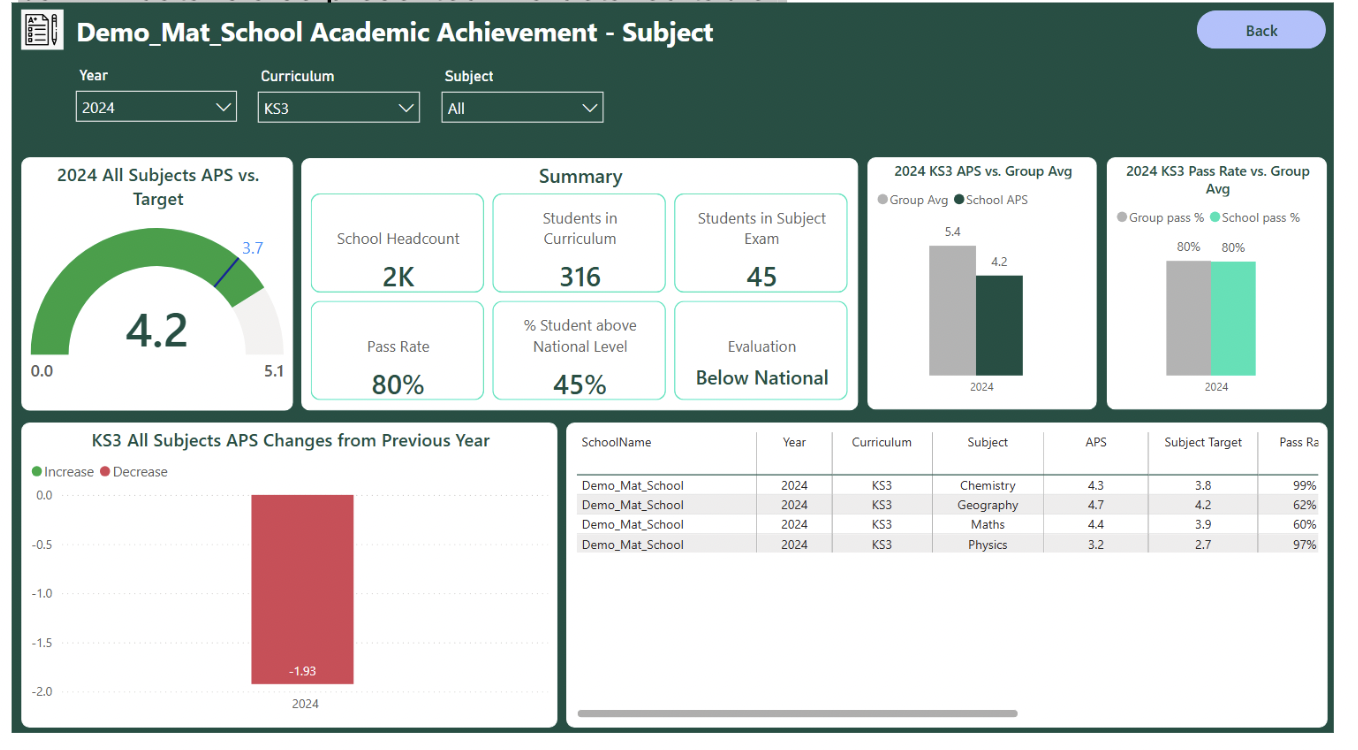Viewport: 1358px width, 750px height.
Task: Click the report checklist icon beside the title
Action: tap(42, 31)
